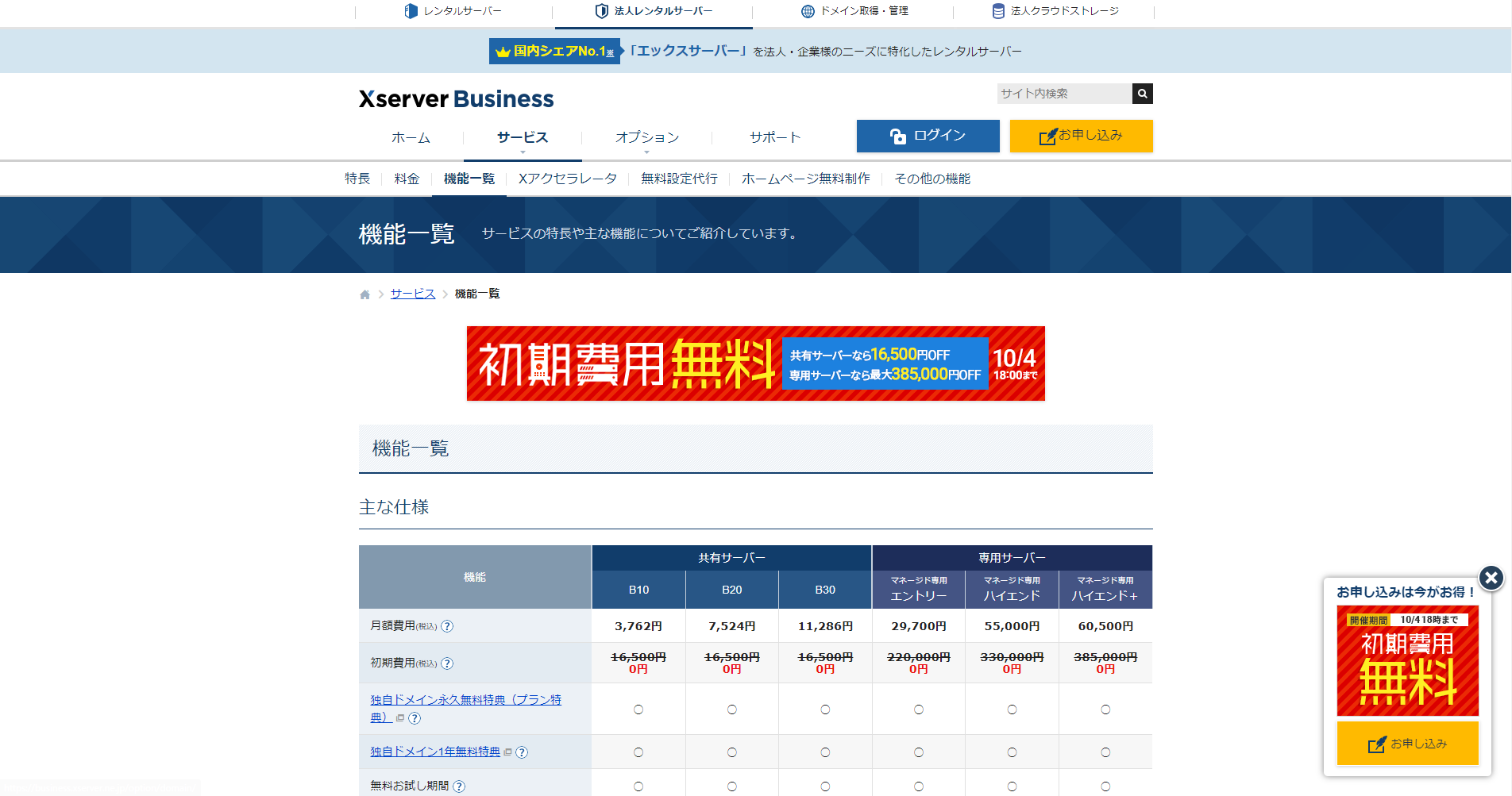Click the B20 plan column header
1512x796 pixels.
pos(732,590)
